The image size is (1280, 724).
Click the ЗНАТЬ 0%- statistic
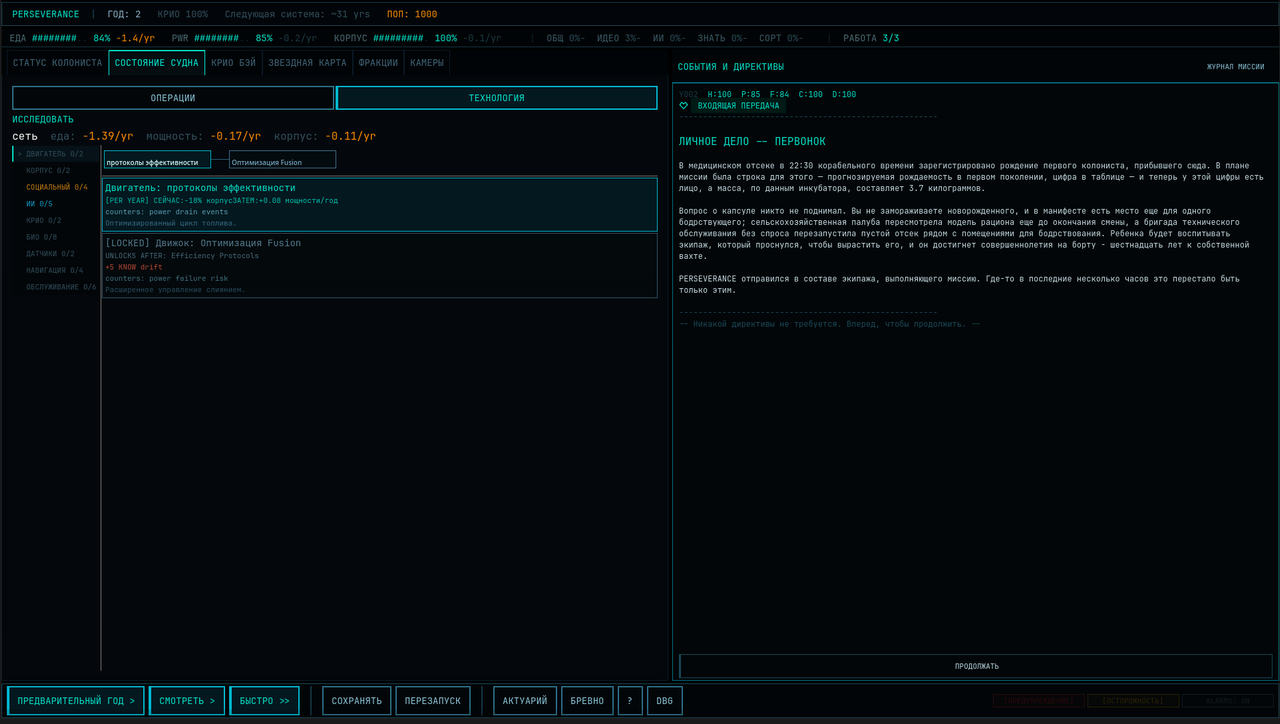(722, 38)
